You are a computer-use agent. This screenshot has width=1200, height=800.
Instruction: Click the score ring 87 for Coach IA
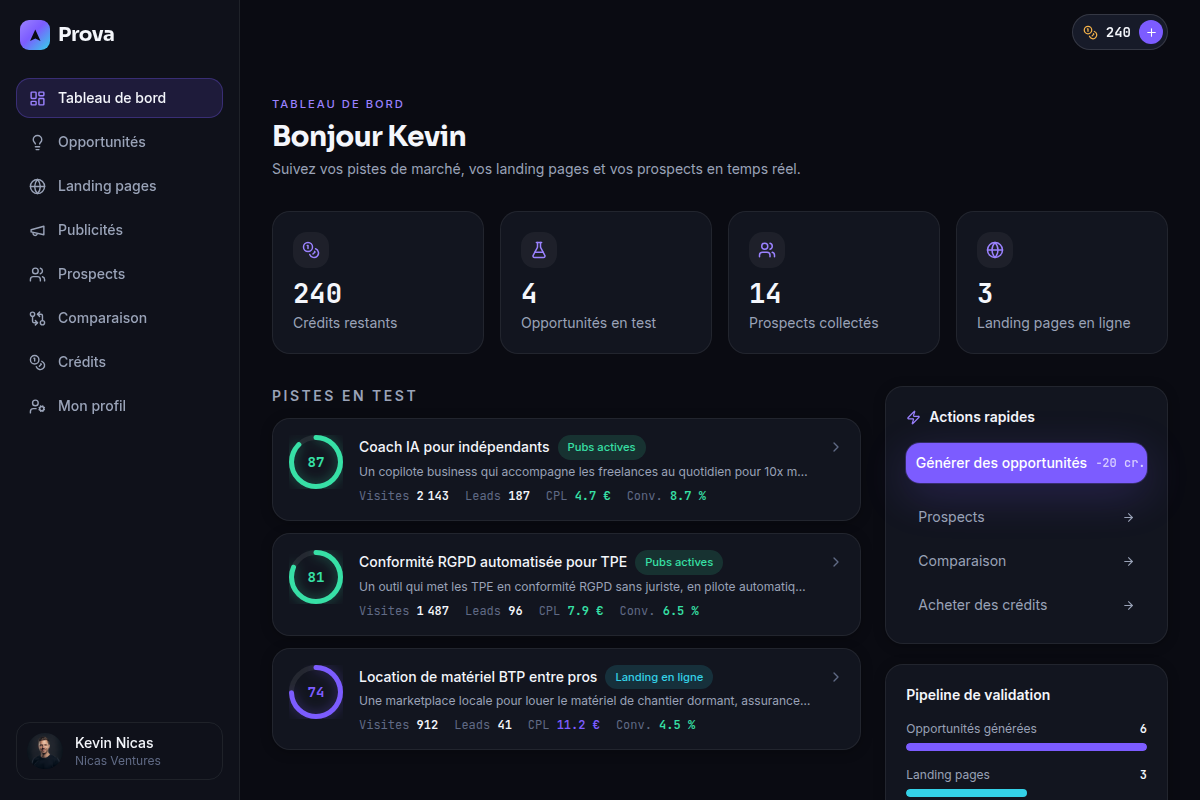click(x=316, y=462)
